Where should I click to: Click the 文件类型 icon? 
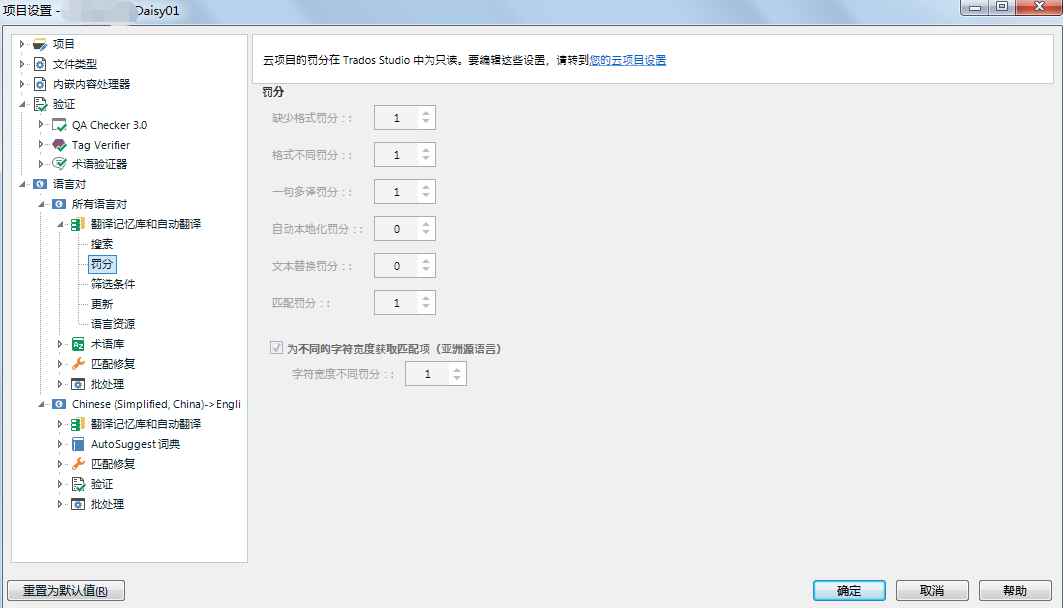coord(40,64)
